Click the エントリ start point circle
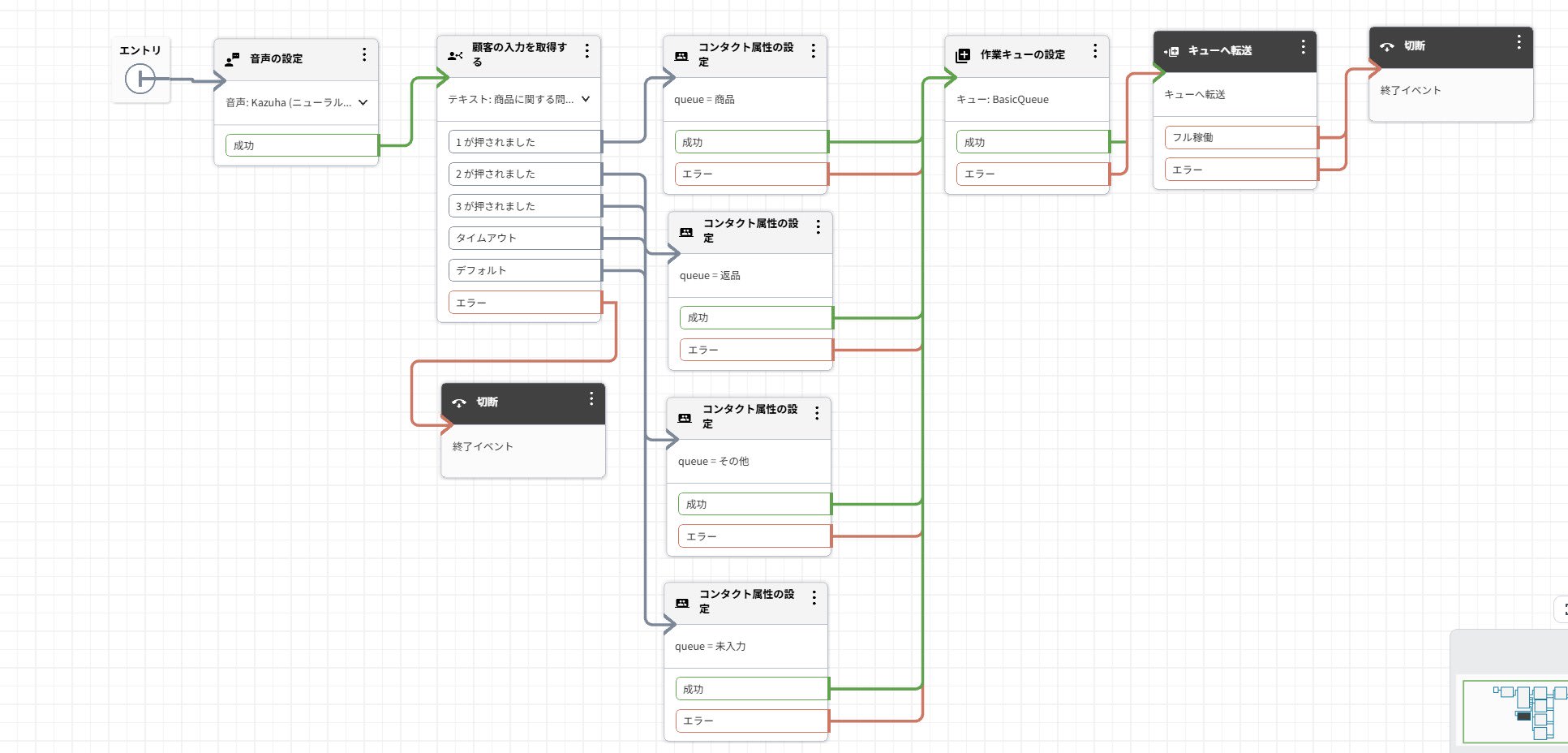The height and width of the screenshot is (753, 1568). coord(140,79)
